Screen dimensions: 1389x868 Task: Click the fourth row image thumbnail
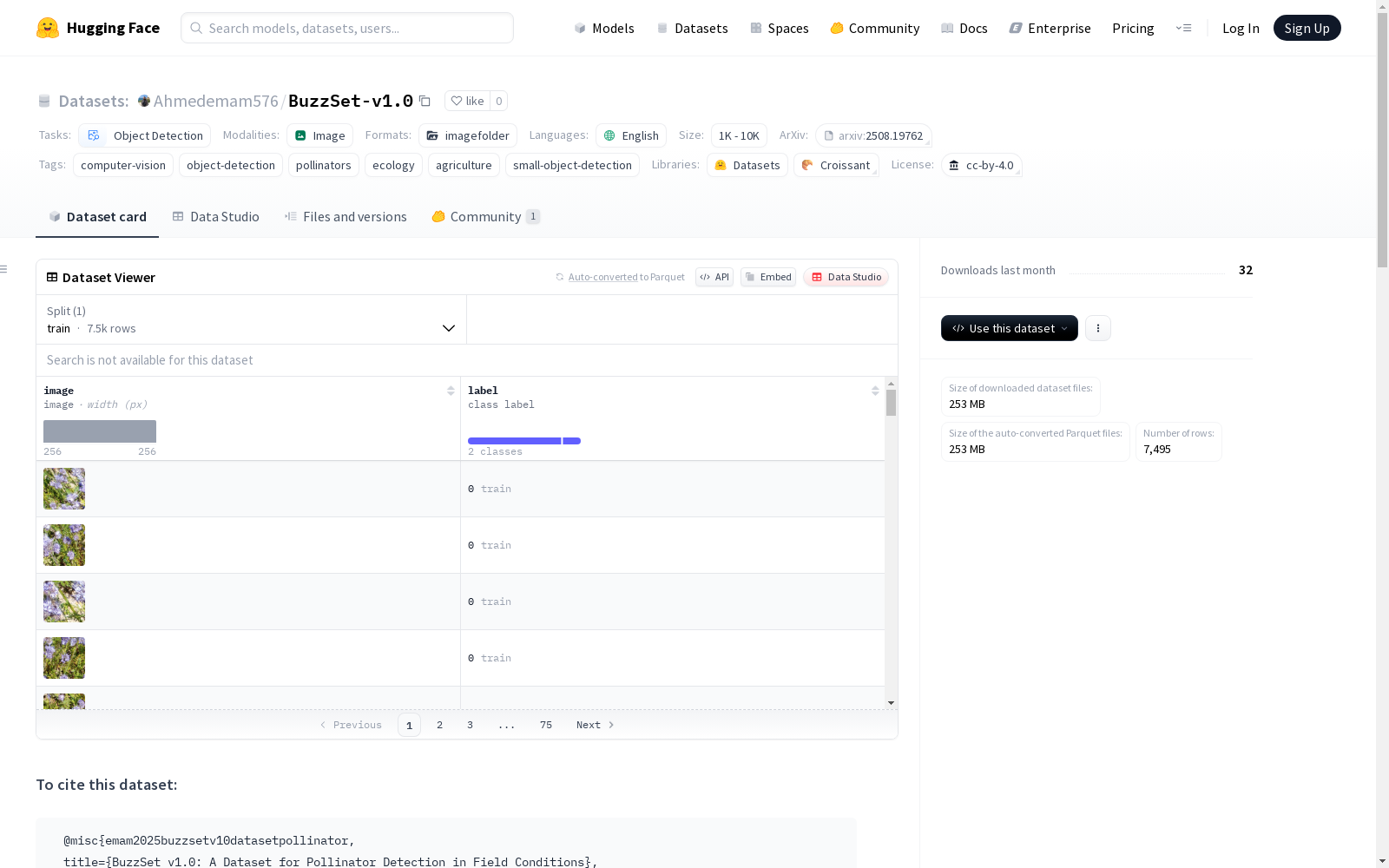tap(64, 658)
